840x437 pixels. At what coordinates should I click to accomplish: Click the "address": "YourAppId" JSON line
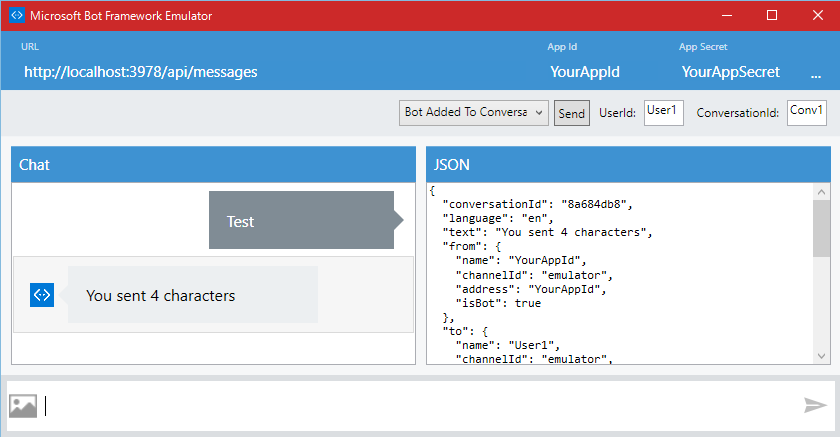530,289
